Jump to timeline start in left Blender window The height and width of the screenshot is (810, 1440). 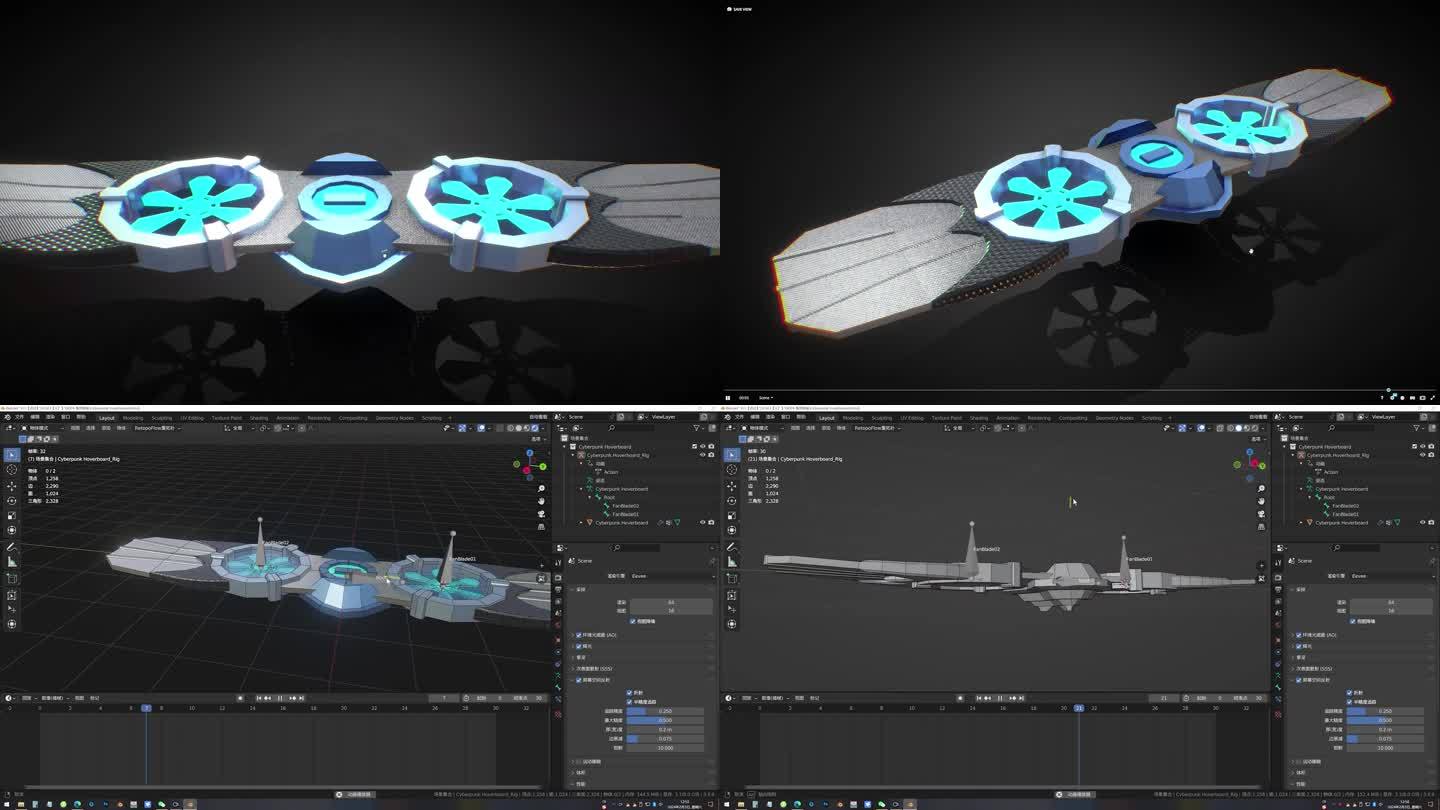(259, 698)
